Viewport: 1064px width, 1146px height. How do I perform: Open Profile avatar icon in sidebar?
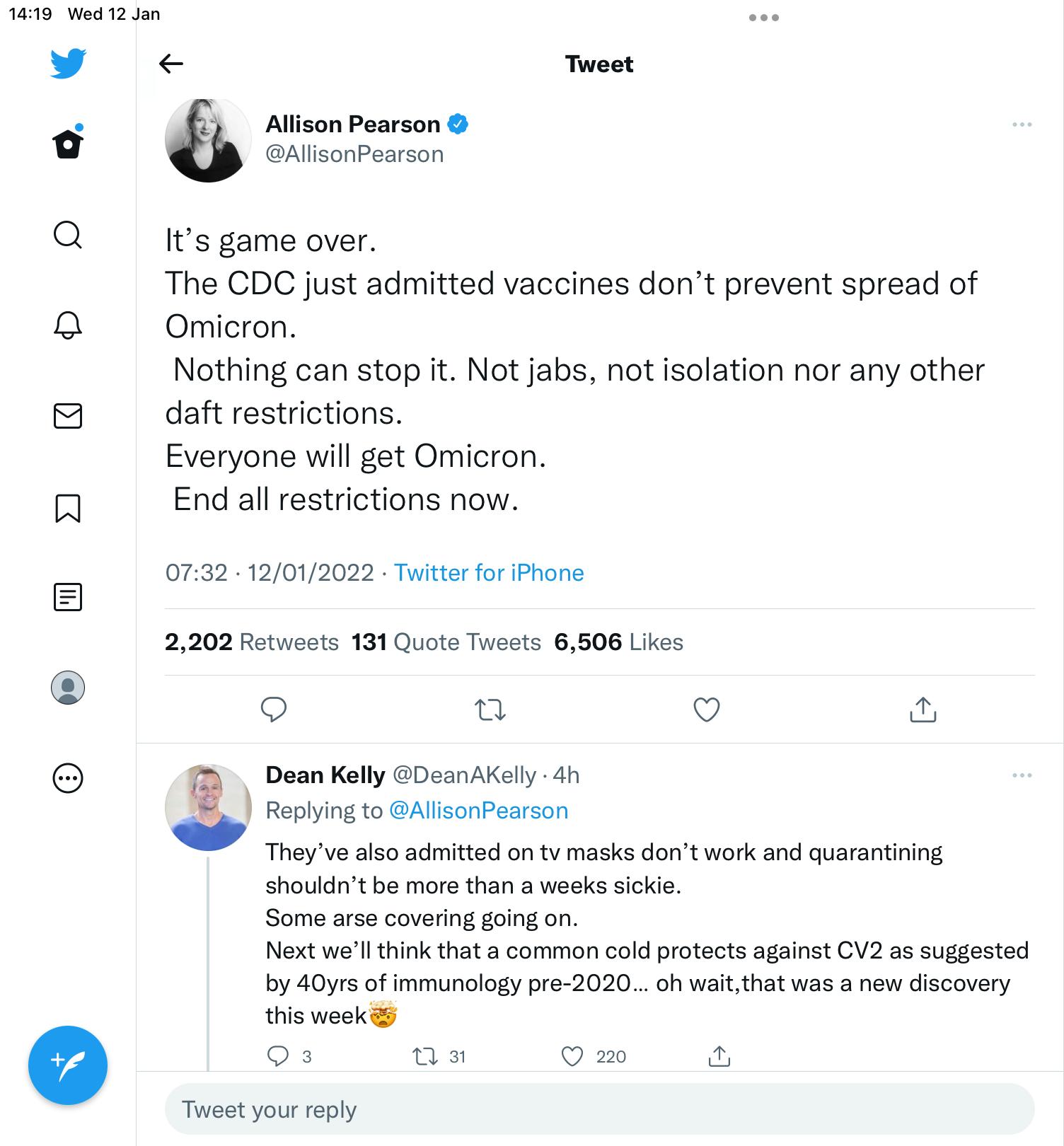point(68,687)
